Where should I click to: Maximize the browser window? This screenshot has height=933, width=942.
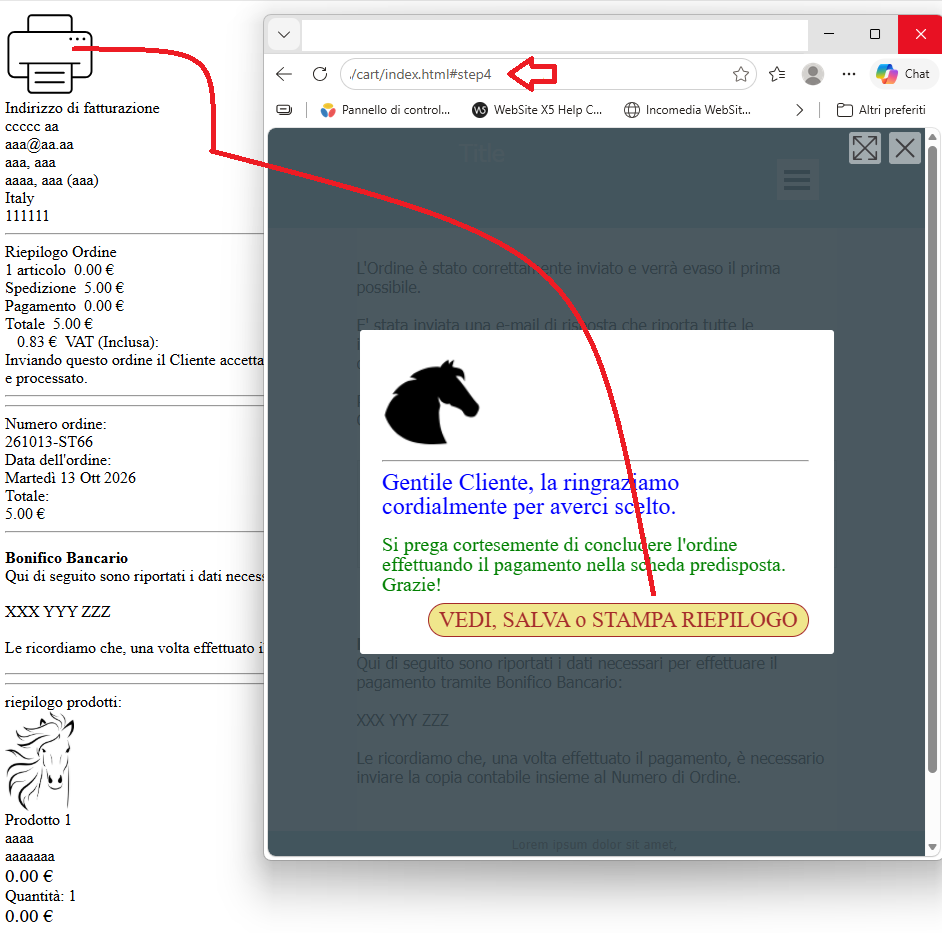pos(875,34)
